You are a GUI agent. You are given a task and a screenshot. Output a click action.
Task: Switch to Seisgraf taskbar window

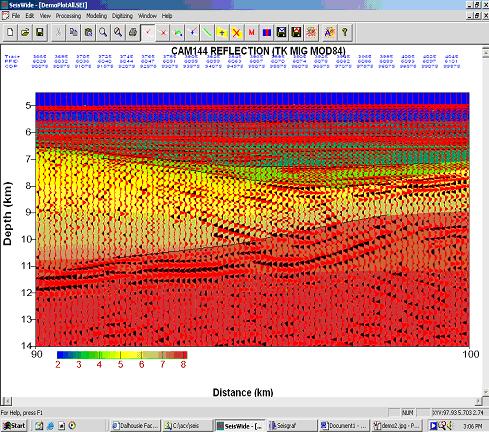[291, 426]
